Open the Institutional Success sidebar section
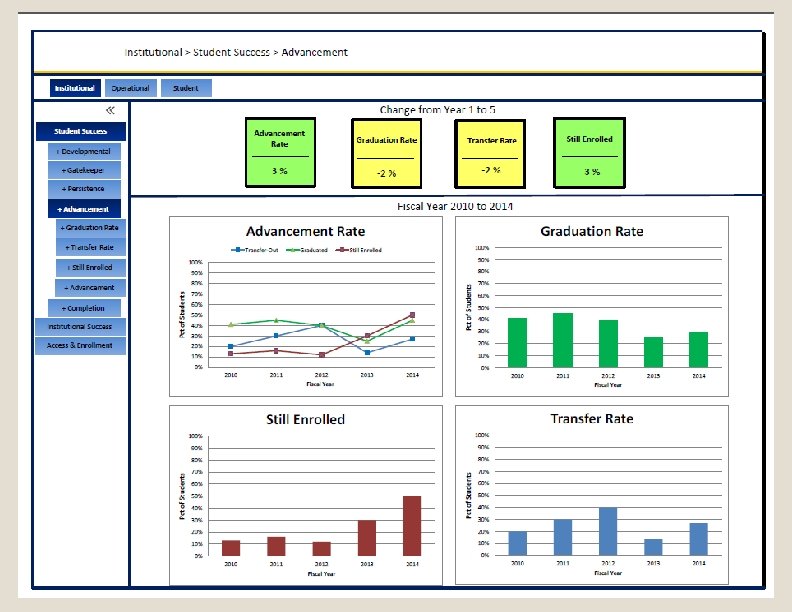The image size is (792, 612). (x=80, y=327)
